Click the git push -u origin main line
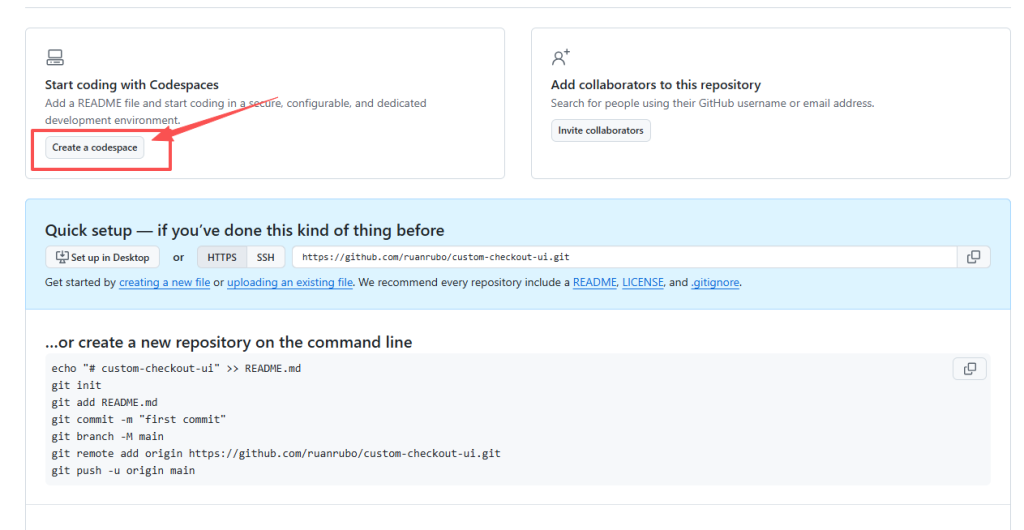Image resolution: width=1024 pixels, height=530 pixels. click(x=123, y=470)
